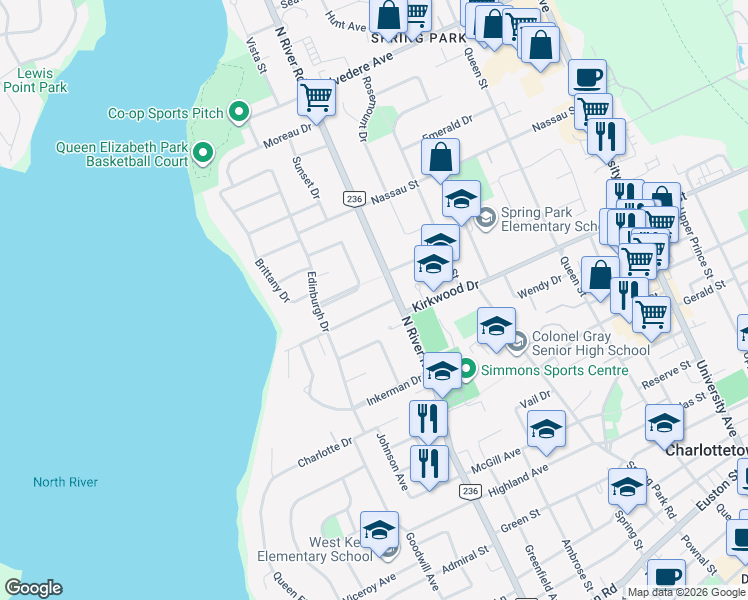Click Simmons Sports Centre label

click(554, 370)
